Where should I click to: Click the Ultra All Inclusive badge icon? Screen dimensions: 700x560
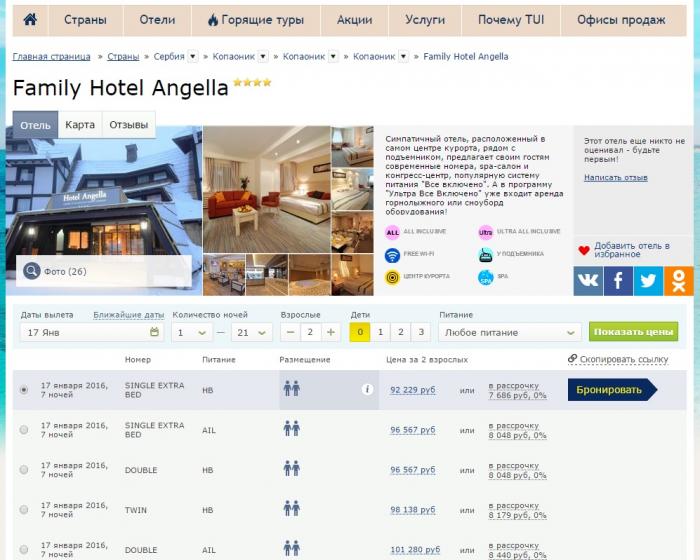pyautogui.click(x=486, y=232)
